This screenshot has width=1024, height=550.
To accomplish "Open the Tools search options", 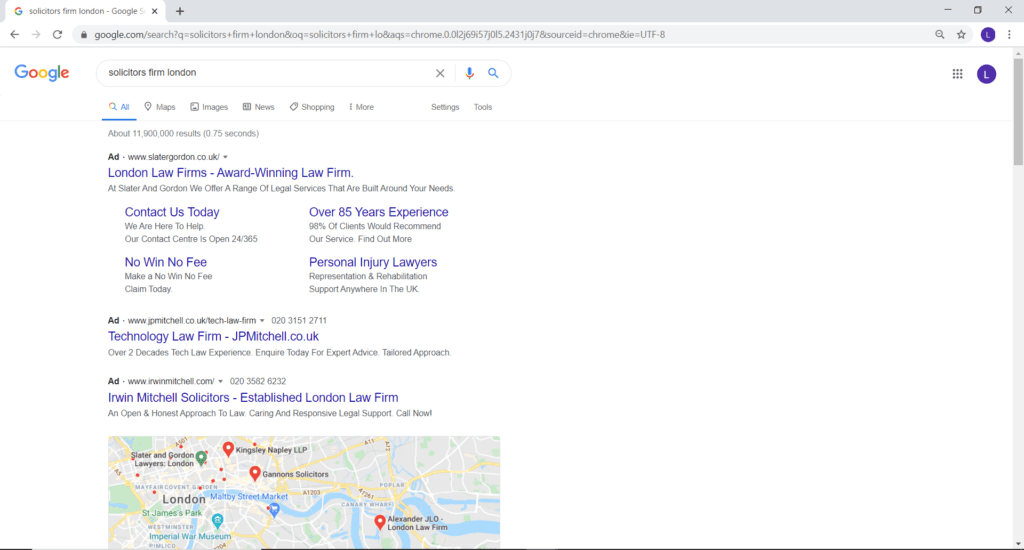I will pyautogui.click(x=483, y=107).
